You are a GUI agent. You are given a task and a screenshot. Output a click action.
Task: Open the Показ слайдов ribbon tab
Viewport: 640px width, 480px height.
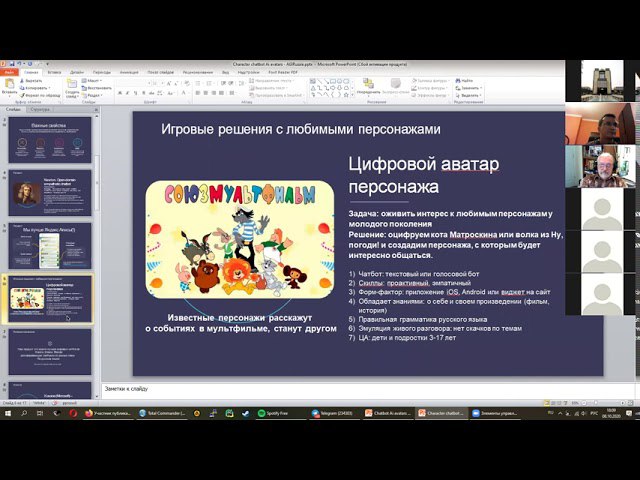[x=160, y=72]
